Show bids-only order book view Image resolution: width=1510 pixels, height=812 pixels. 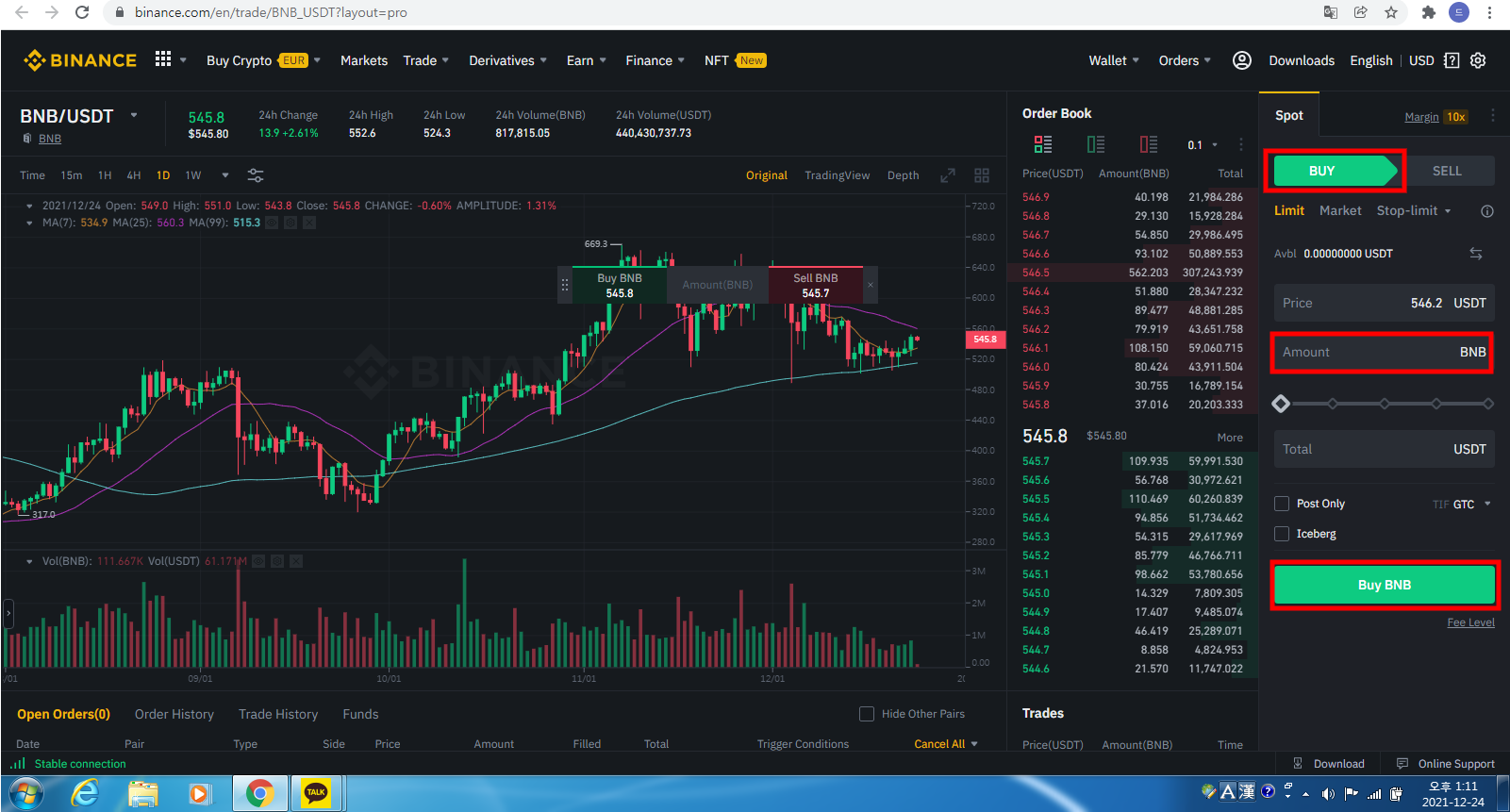pos(1096,144)
